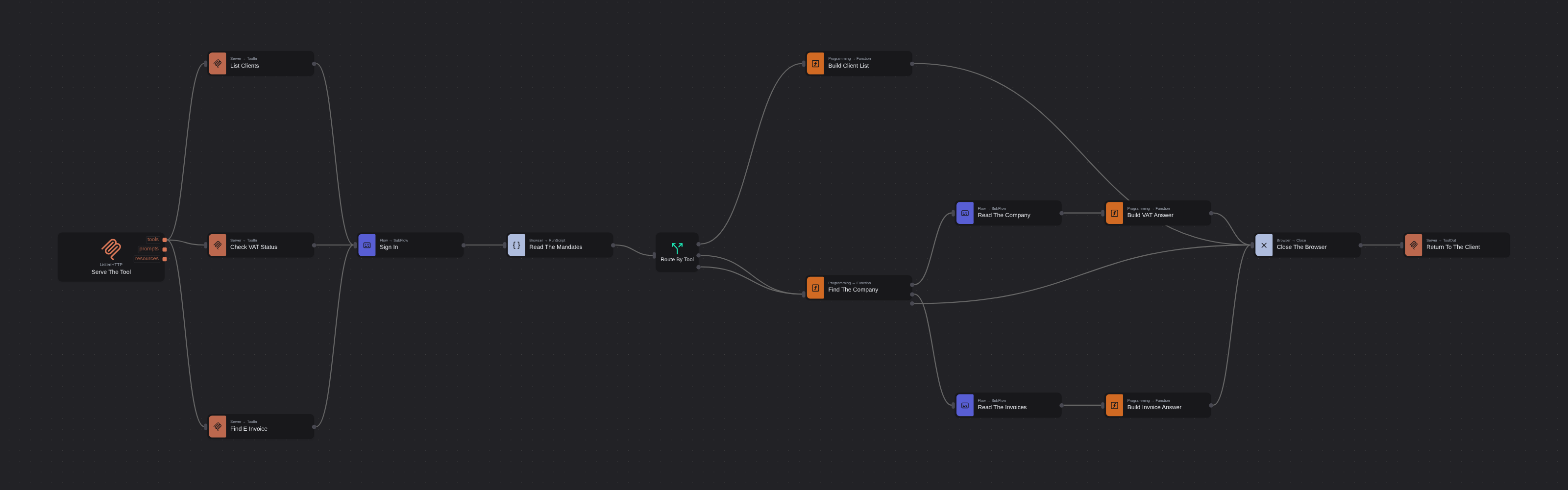Select the Build VAT Answer label

click(1150, 216)
